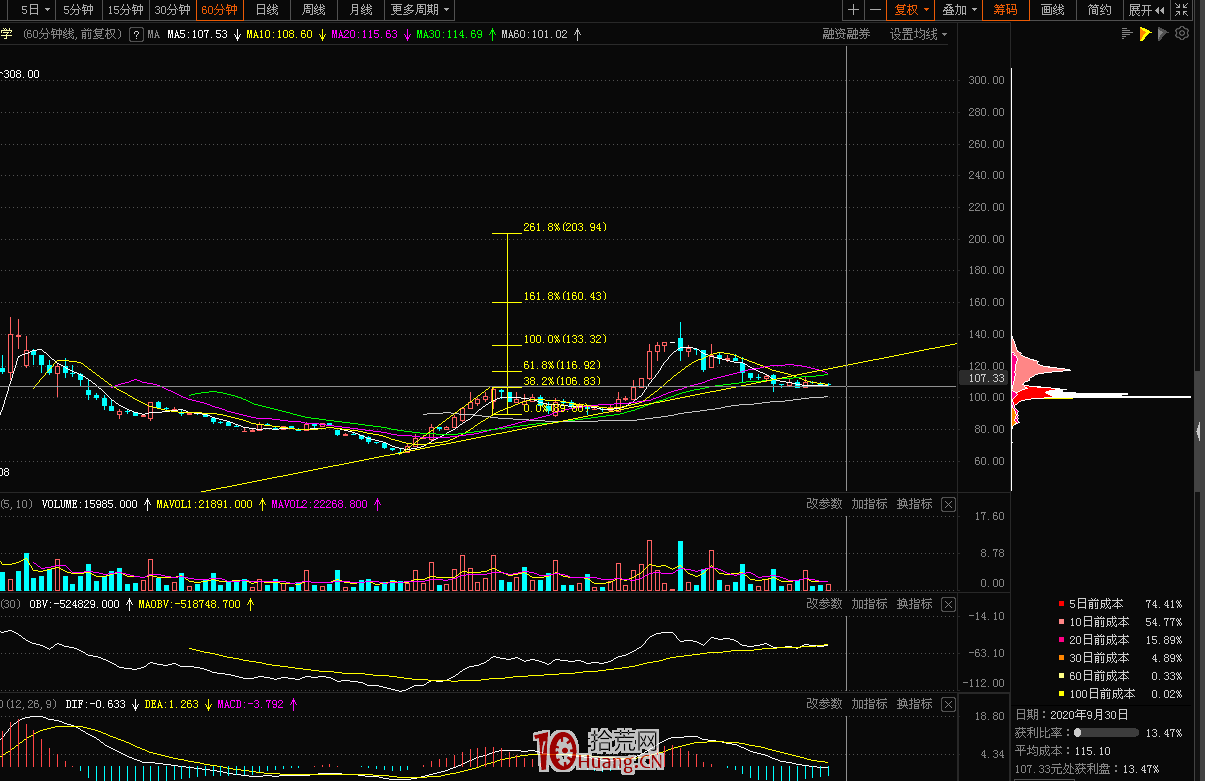Click the MA10:108.60 value label
This screenshot has height=781, width=1205.
pyautogui.click(x=279, y=34)
